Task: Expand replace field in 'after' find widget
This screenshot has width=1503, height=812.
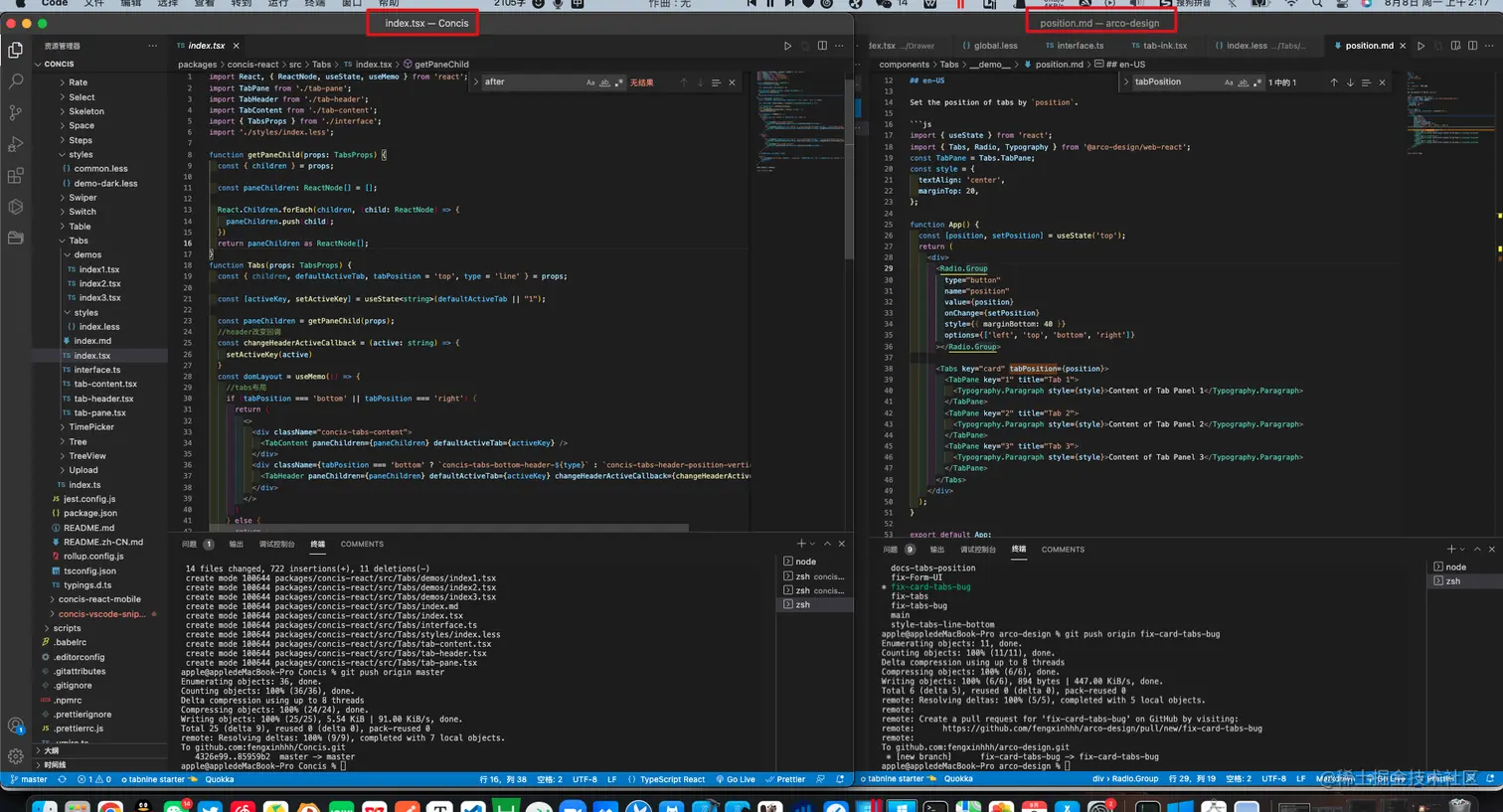Action: tap(476, 82)
